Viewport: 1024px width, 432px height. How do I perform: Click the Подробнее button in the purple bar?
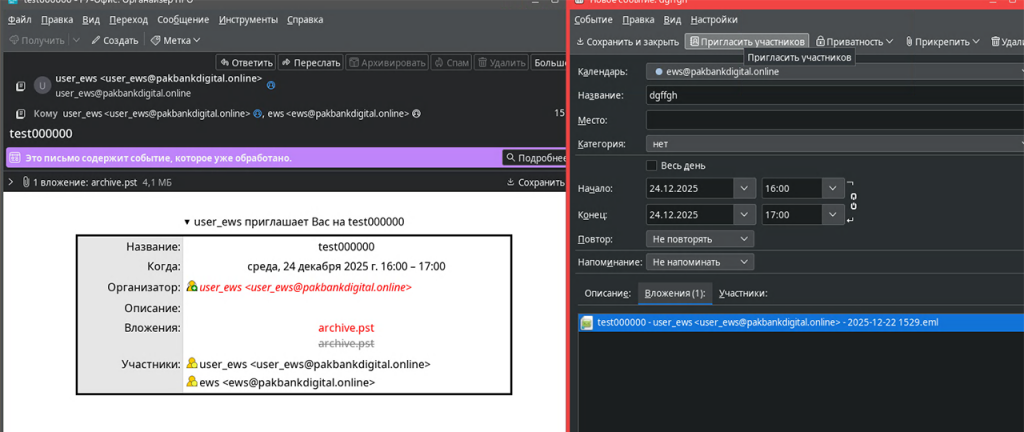click(536, 158)
